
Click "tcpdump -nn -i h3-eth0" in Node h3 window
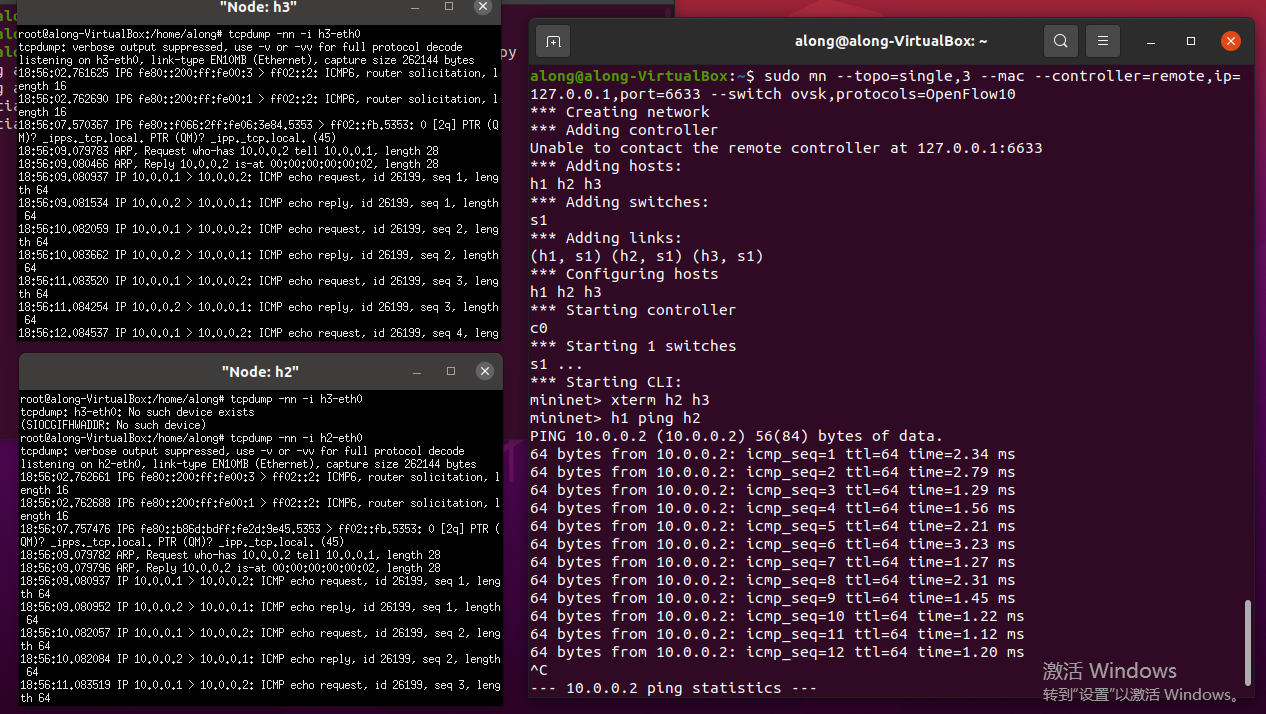[x=293, y=34]
